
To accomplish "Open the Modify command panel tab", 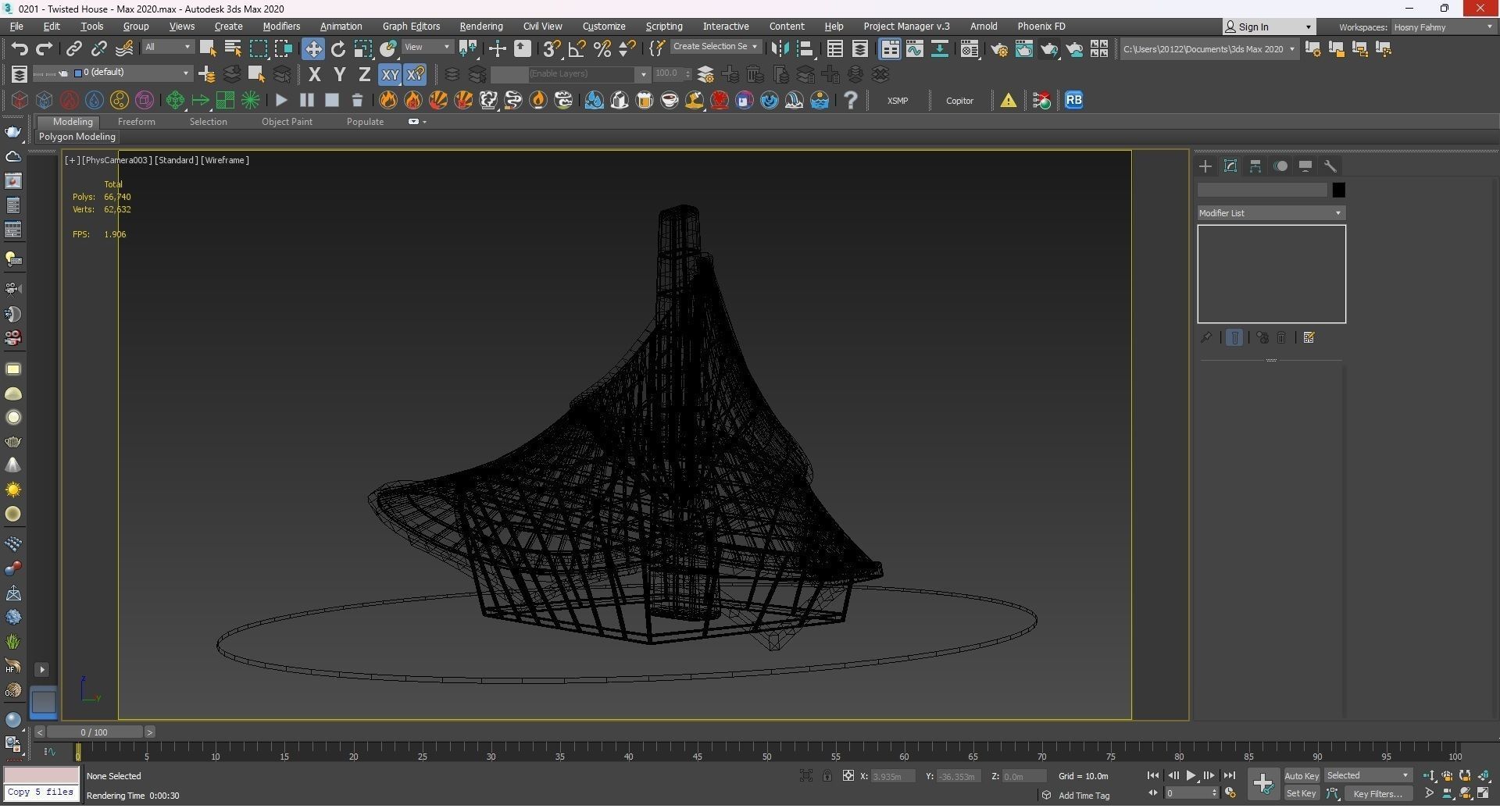I will click(x=1230, y=166).
